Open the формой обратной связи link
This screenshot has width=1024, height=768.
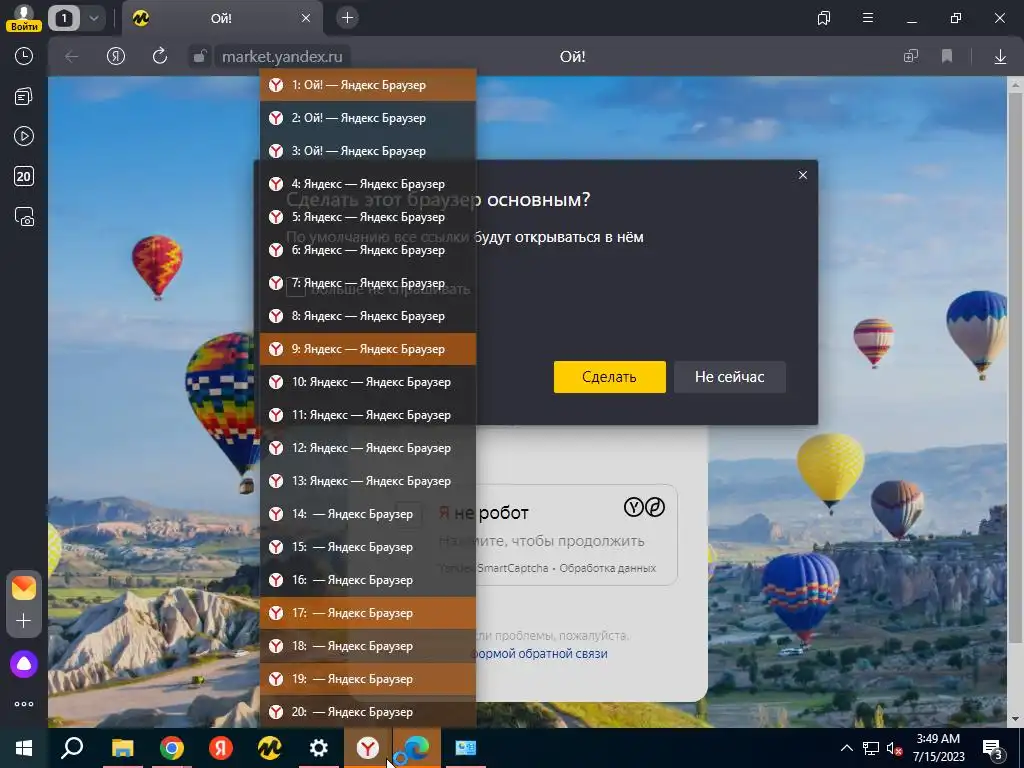[539, 654]
